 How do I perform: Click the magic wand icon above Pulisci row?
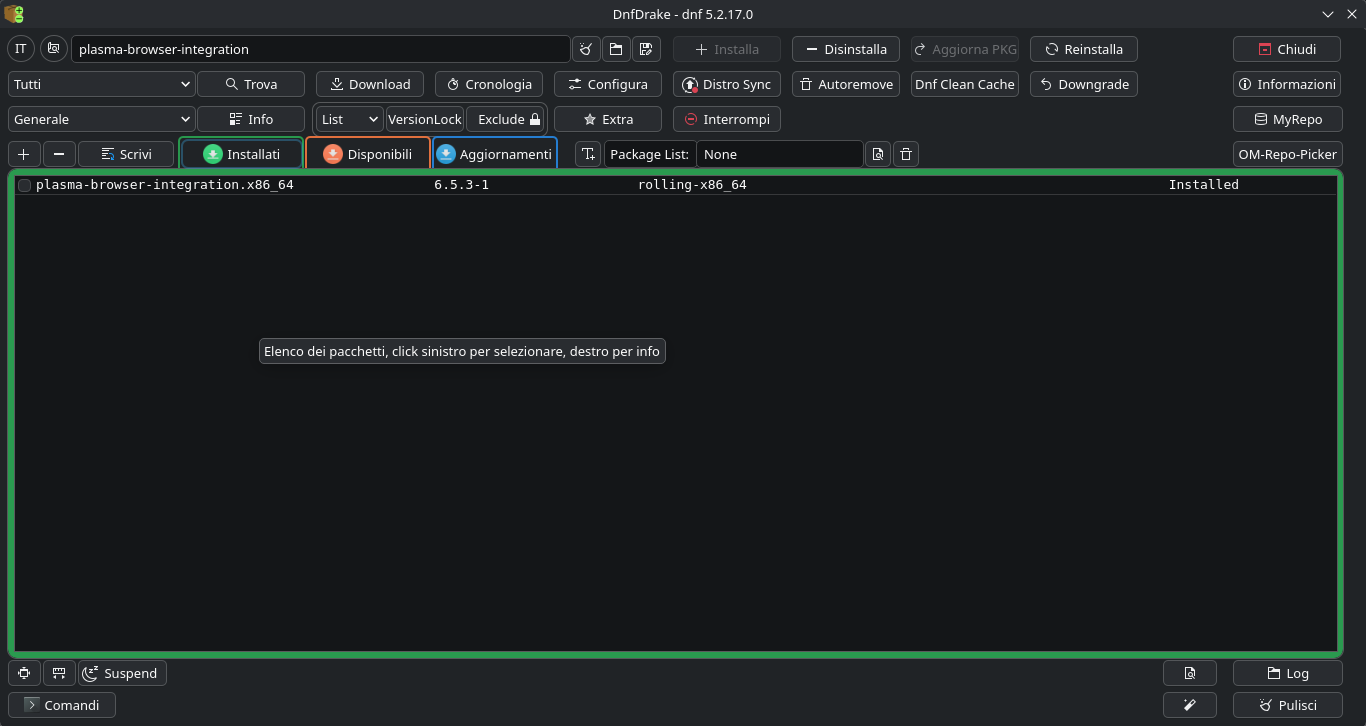pyautogui.click(x=1189, y=705)
